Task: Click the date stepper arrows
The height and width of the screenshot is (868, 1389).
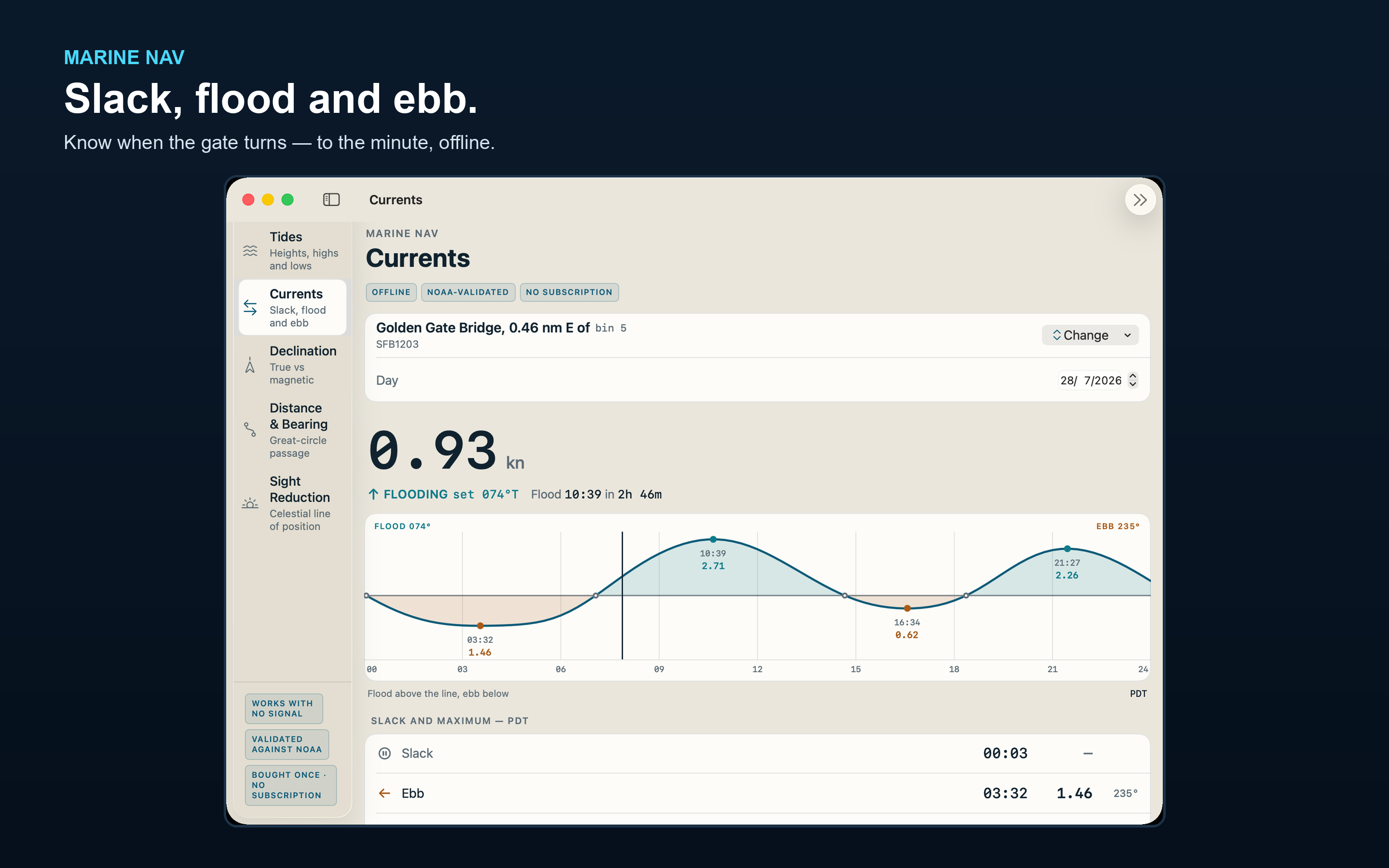Action: click(x=1132, y=380)
